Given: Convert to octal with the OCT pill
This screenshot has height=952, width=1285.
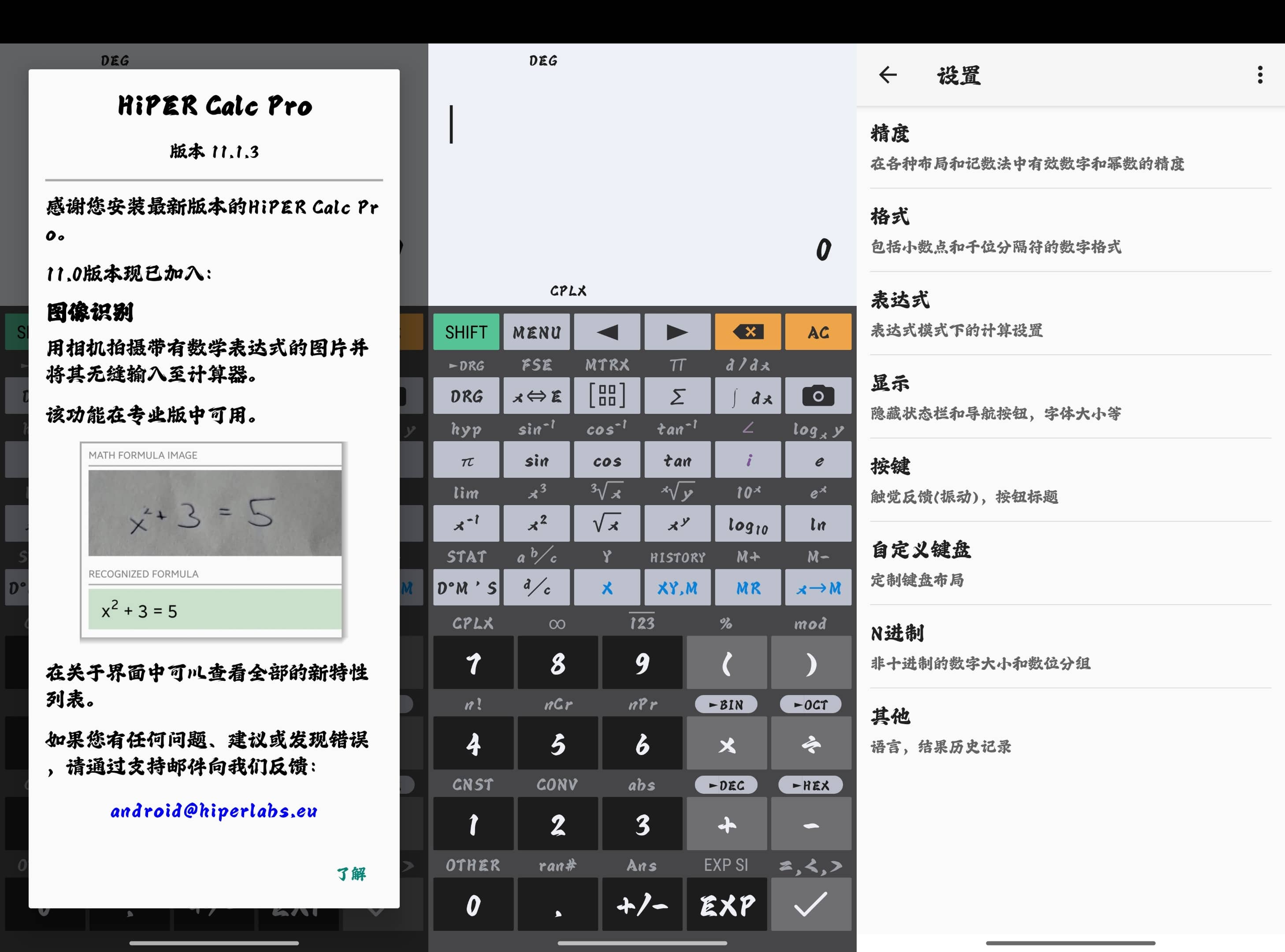Looking at the screenshot, I should point(810,705).
